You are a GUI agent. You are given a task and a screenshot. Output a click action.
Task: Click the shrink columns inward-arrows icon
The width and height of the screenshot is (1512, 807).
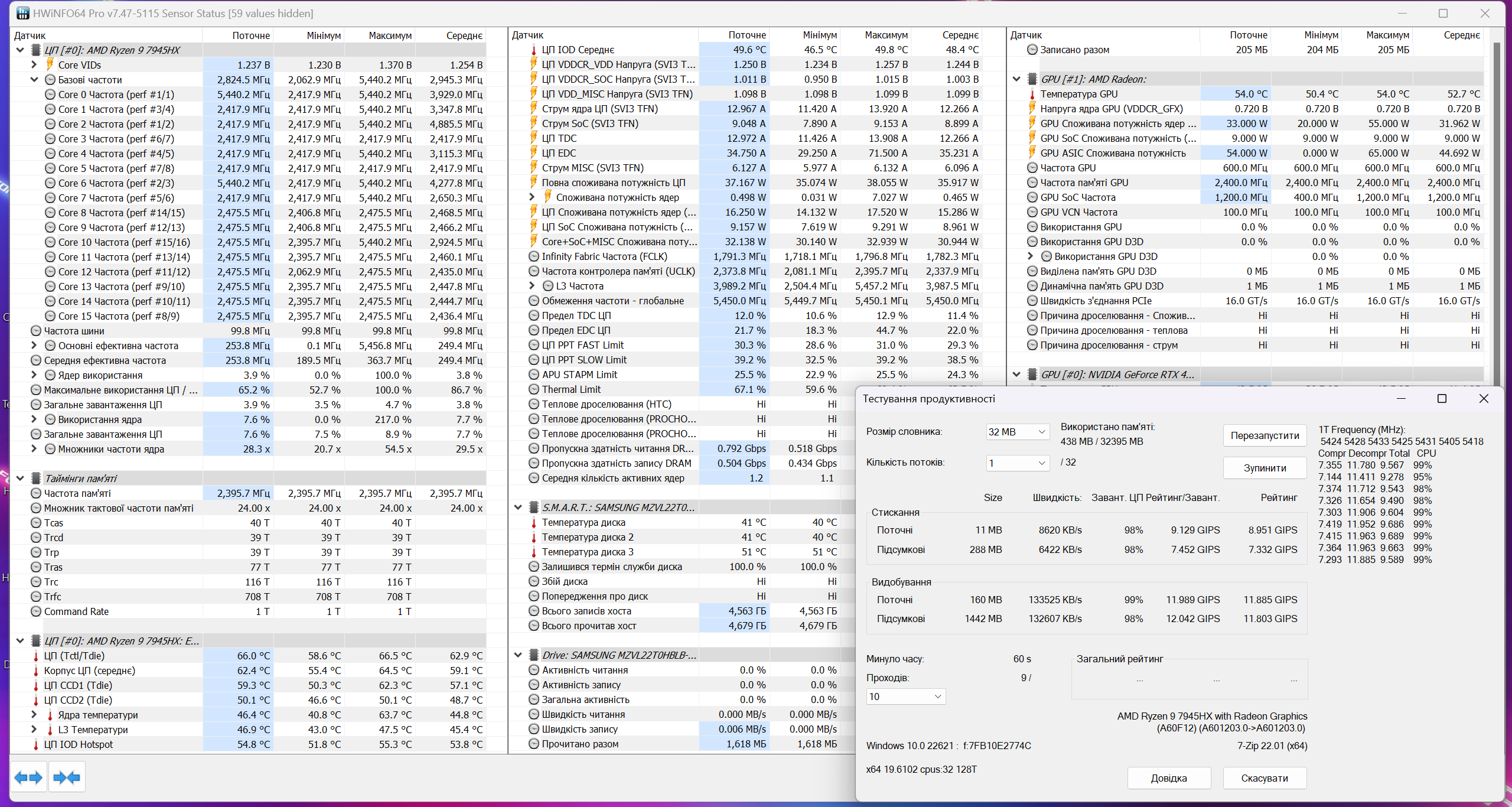[67, 777]
